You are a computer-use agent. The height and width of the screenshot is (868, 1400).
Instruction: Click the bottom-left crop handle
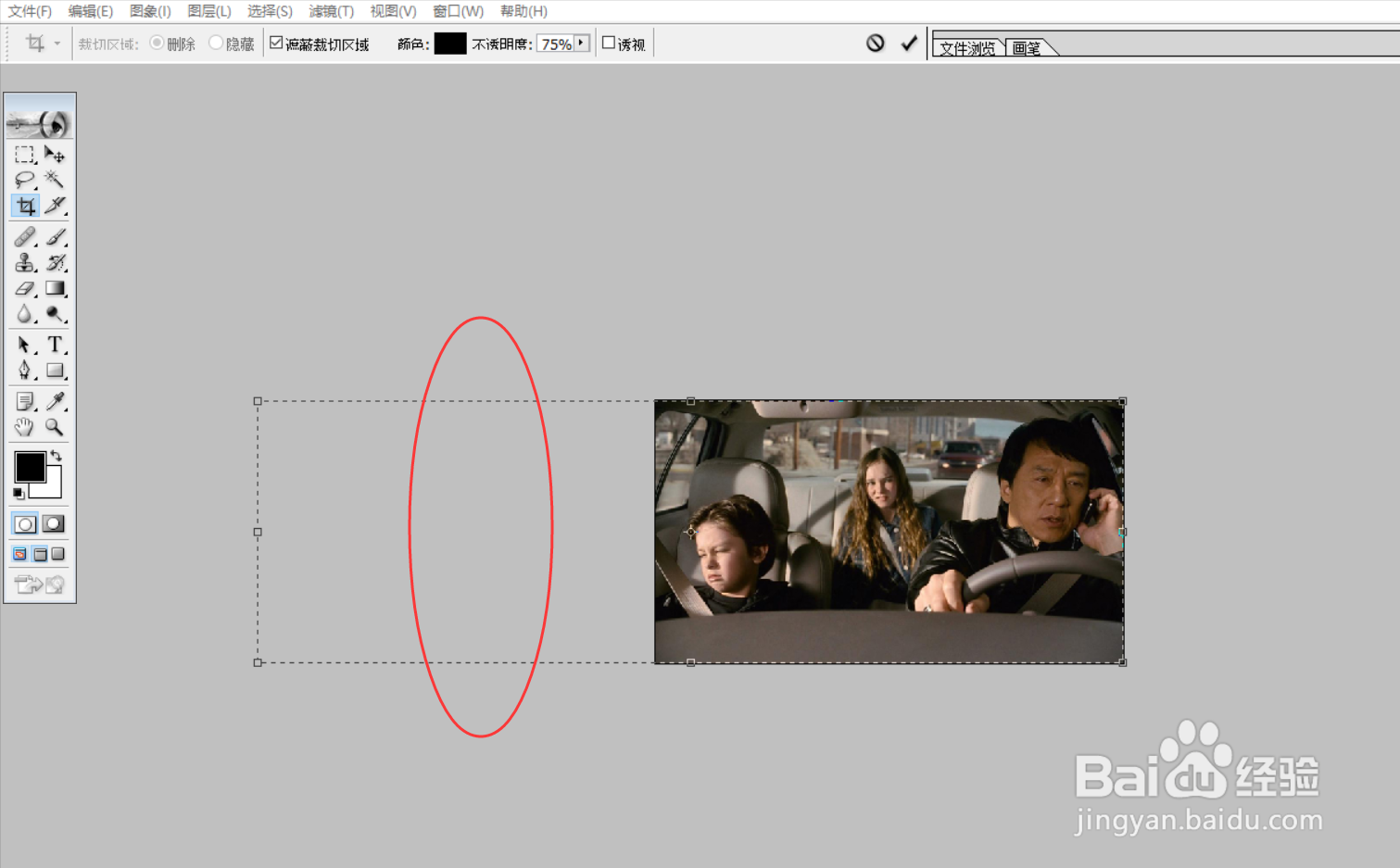point(258,662)
